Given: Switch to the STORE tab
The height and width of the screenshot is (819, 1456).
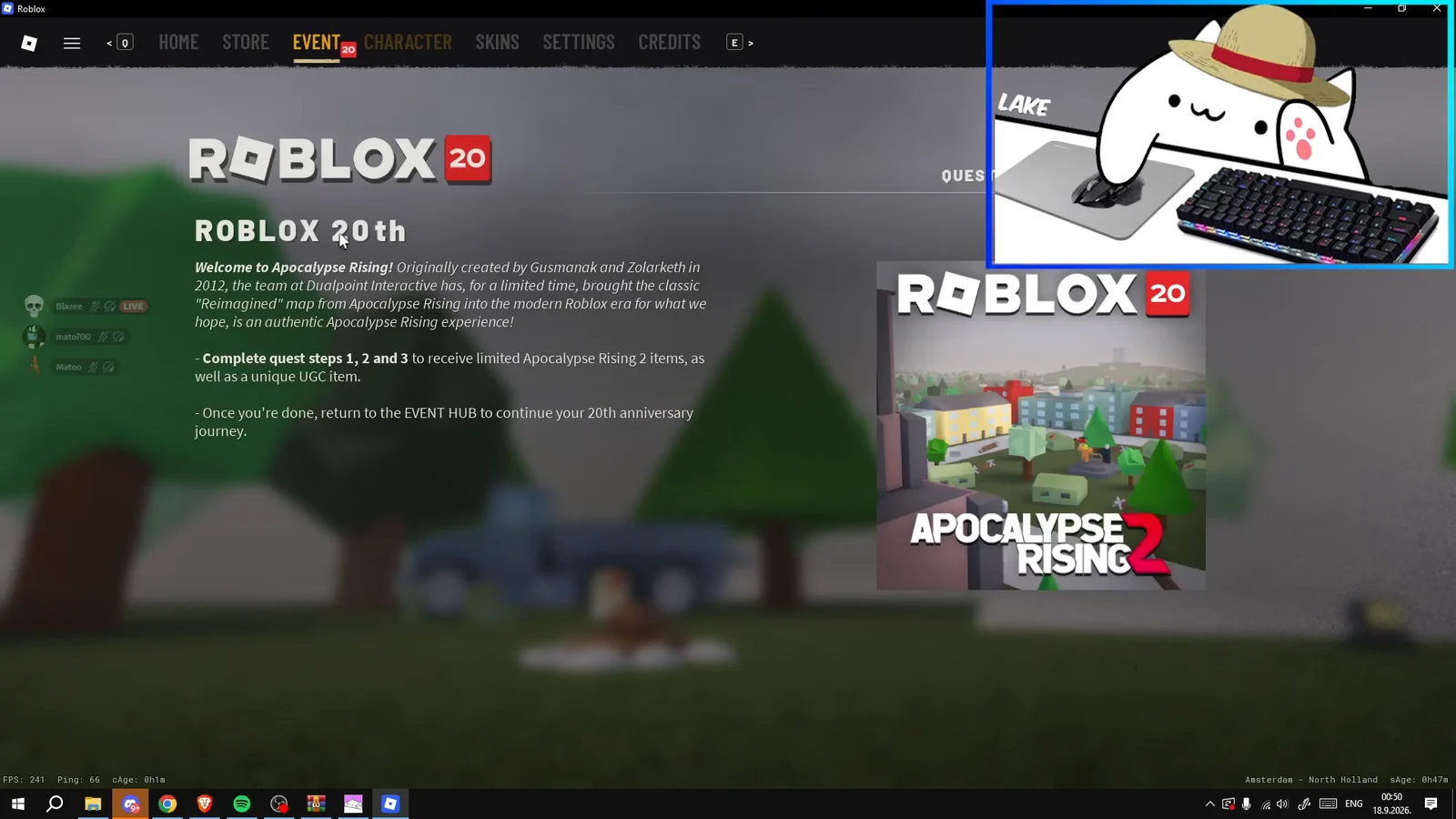Looking at the screenshot, I should [x=246, y=42].
